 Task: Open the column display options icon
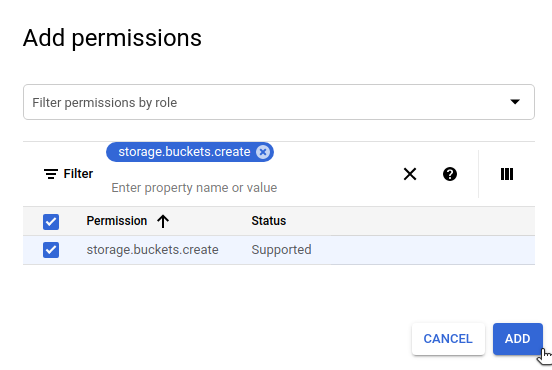507,174
